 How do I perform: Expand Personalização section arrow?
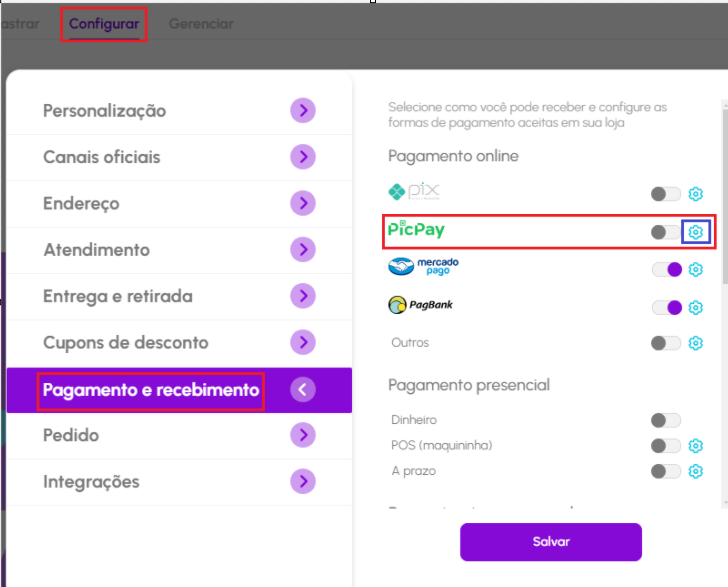[x=303, y=111]
